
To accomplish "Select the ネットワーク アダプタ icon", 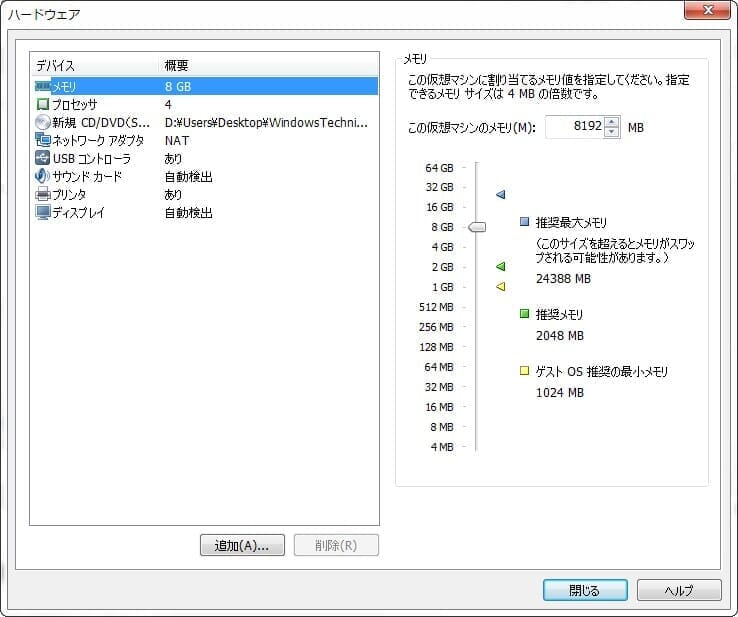I will (43, 141).
